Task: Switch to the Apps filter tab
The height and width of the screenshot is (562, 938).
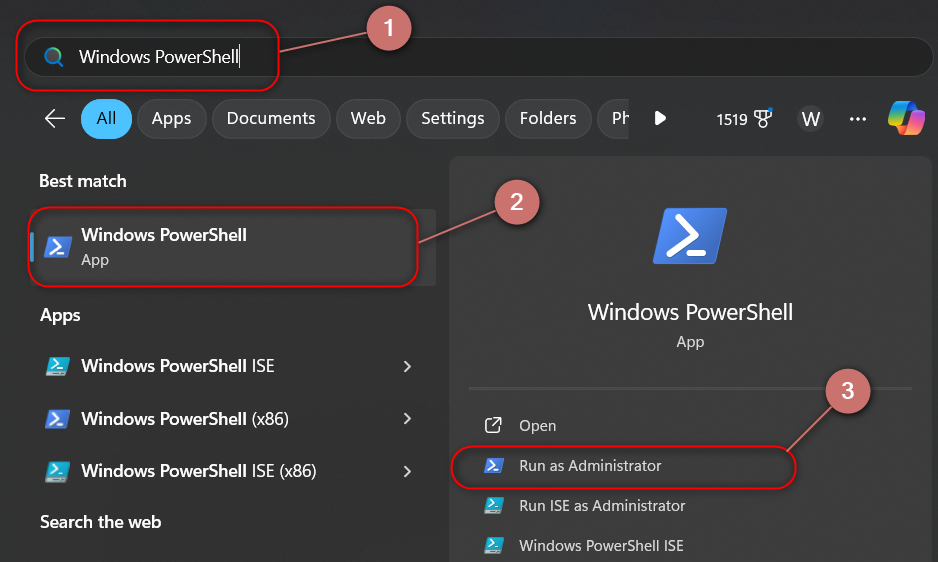Action: point(171,119)
